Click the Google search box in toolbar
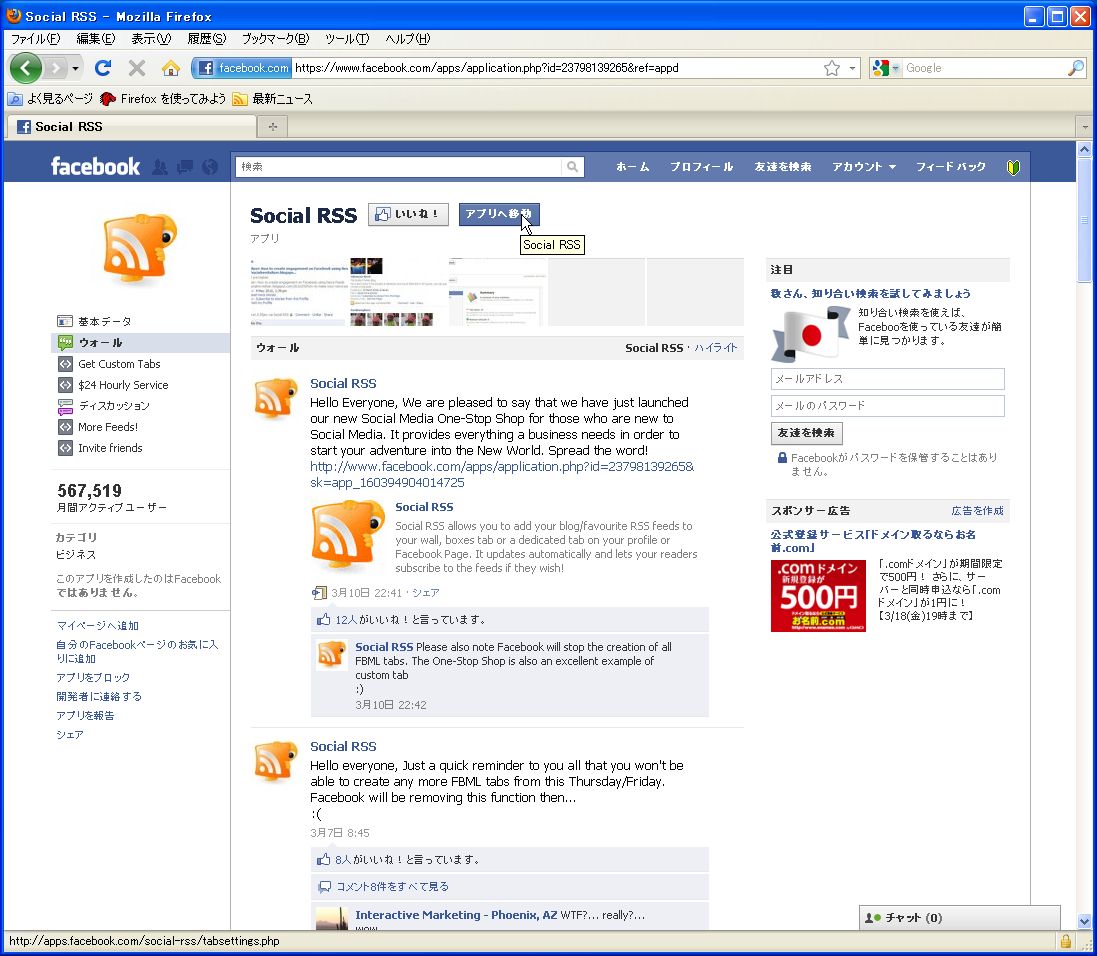This screenshot has width=1097, height=956. pyautogui.click(x=984, y=68)
